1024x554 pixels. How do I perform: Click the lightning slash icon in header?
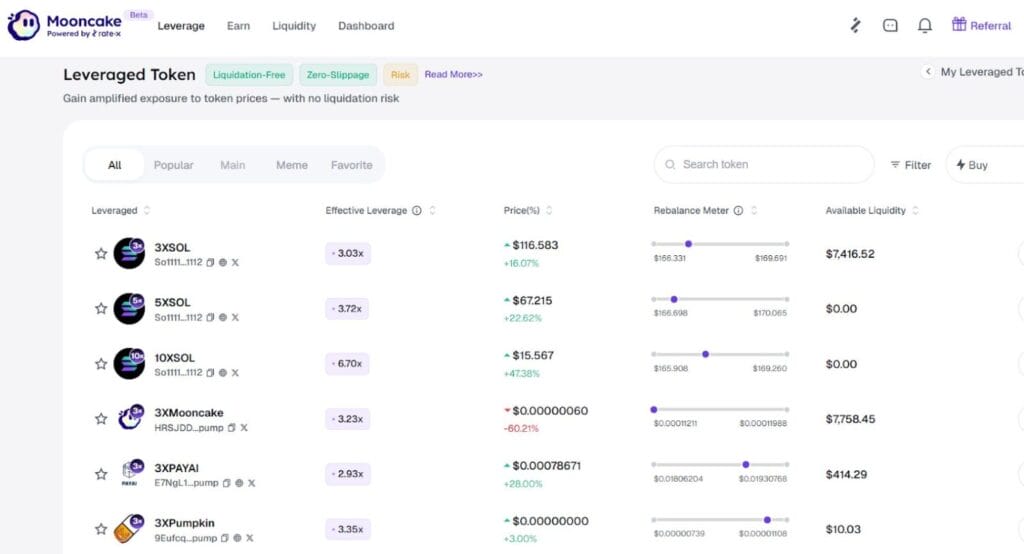856,25
